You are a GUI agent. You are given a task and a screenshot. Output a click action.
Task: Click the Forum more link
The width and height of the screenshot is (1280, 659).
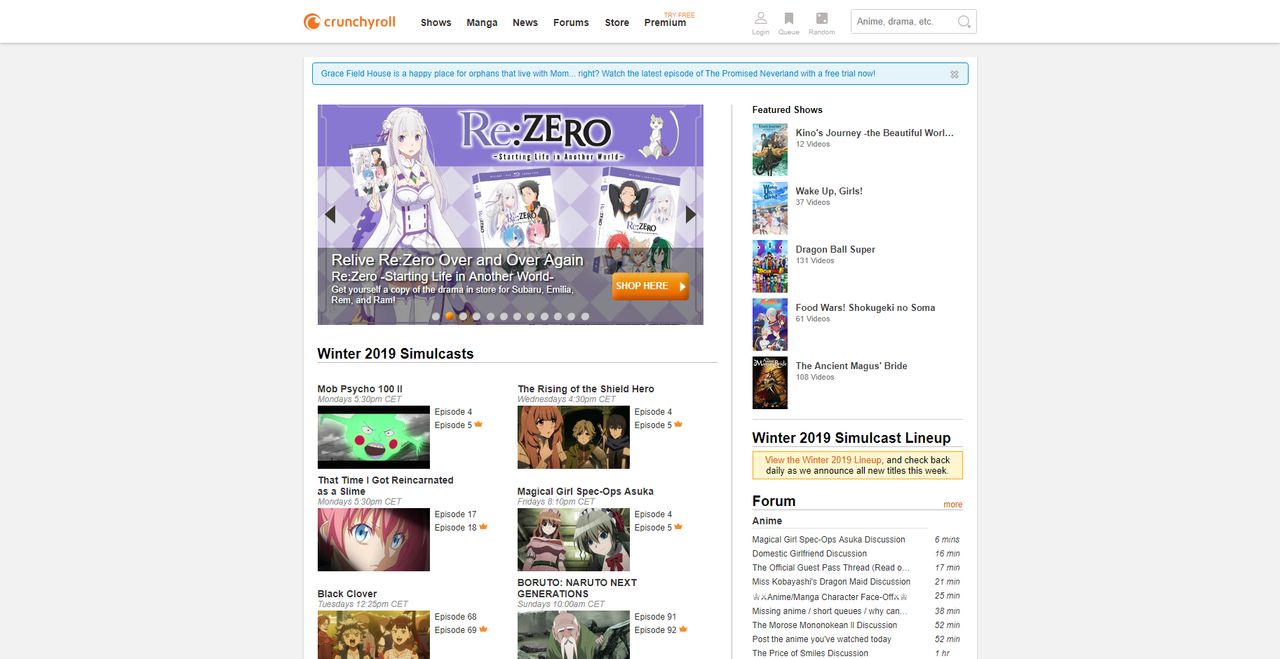point(953,505)
